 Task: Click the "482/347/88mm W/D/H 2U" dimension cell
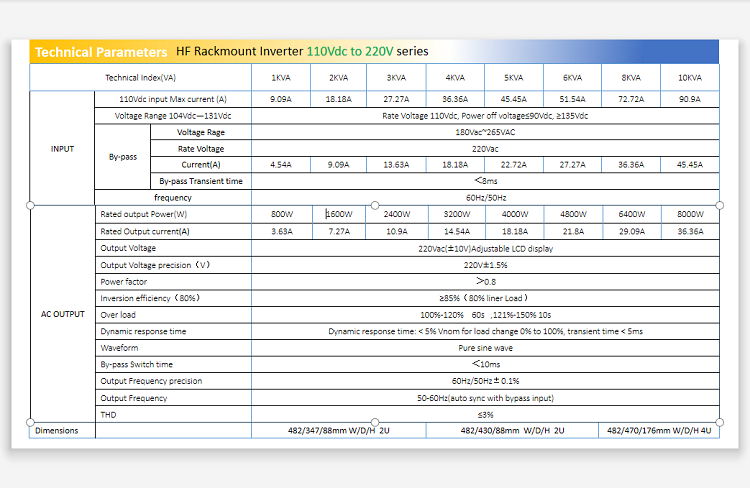pos(339,431)
